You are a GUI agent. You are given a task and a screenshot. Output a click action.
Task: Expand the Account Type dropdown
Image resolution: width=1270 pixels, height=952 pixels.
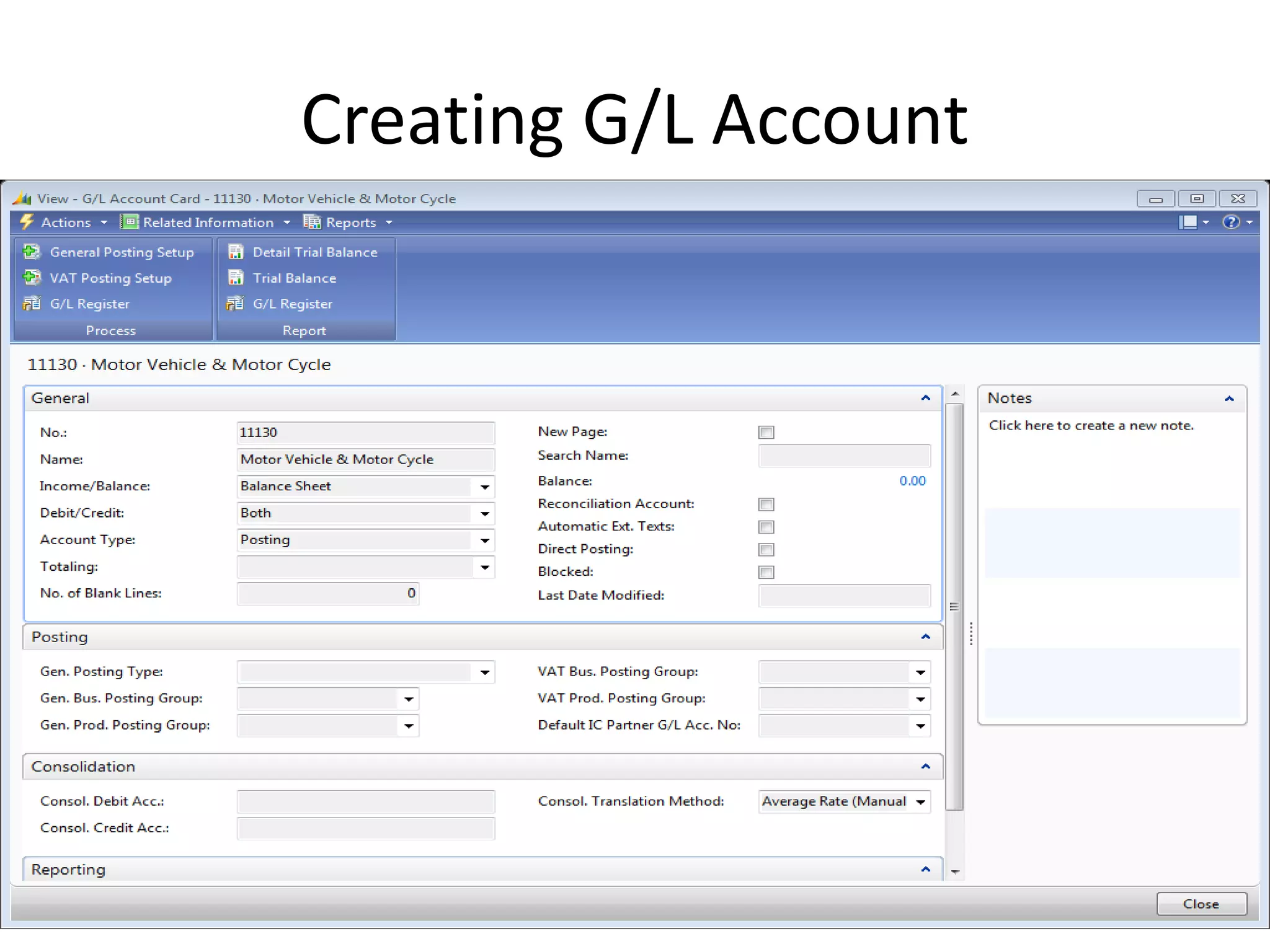click(485, 540)
